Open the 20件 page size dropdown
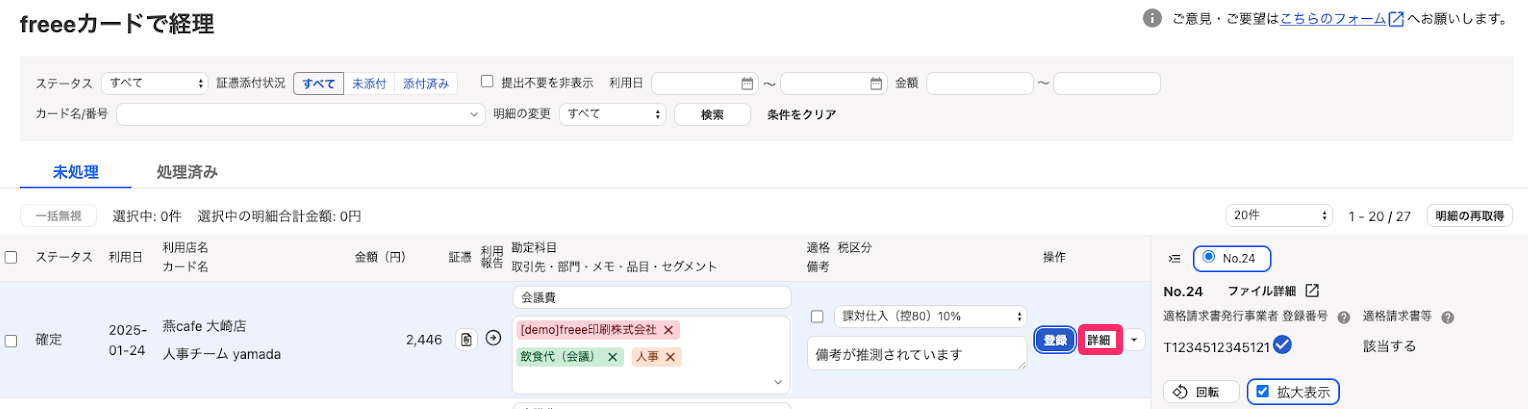The width and height of the screenshot is (1528, 409). (x=1279, y=216)
